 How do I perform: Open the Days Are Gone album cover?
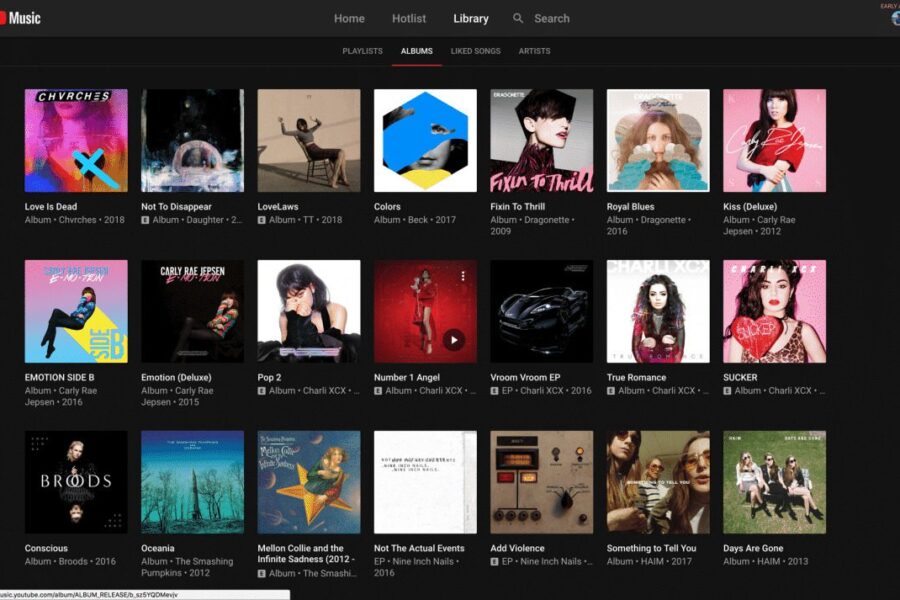tap(775, 482)
